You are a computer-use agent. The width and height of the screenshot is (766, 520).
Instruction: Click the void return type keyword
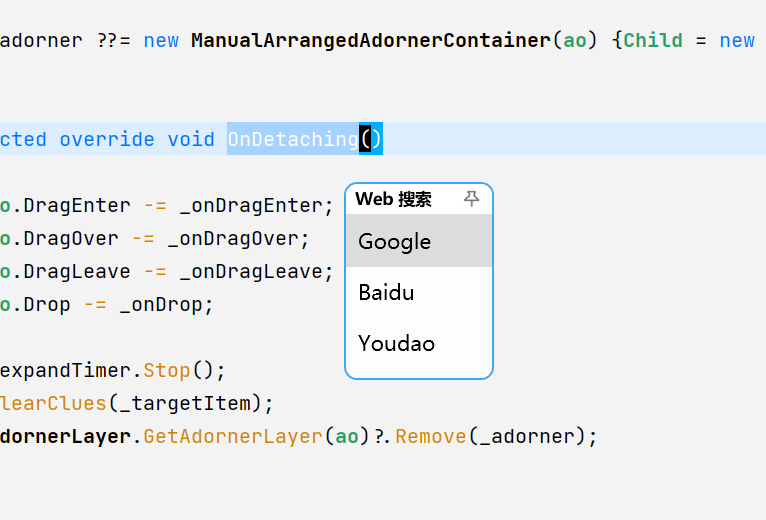click(191, 139)
